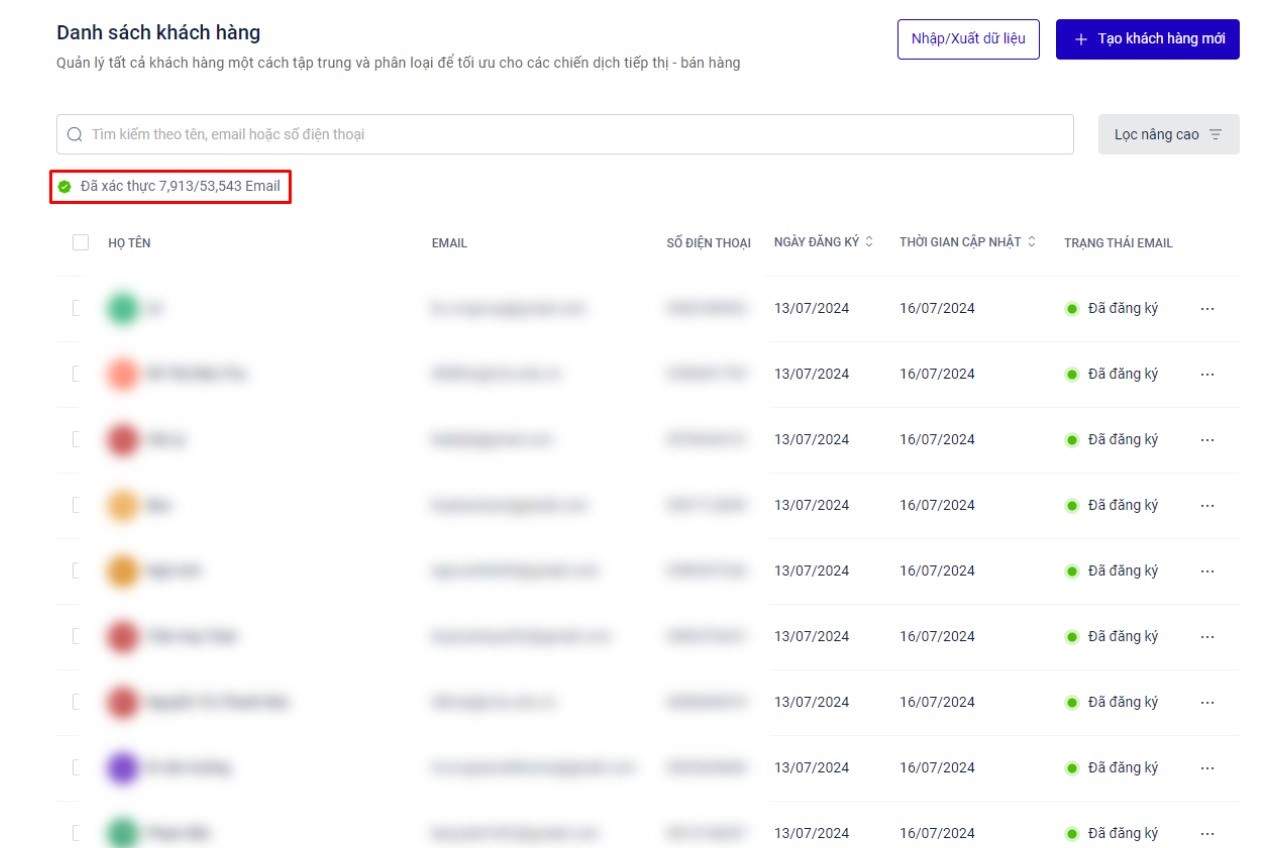Click the EMAIL column header
The image size is (1280, 848).
coord(449,243)
